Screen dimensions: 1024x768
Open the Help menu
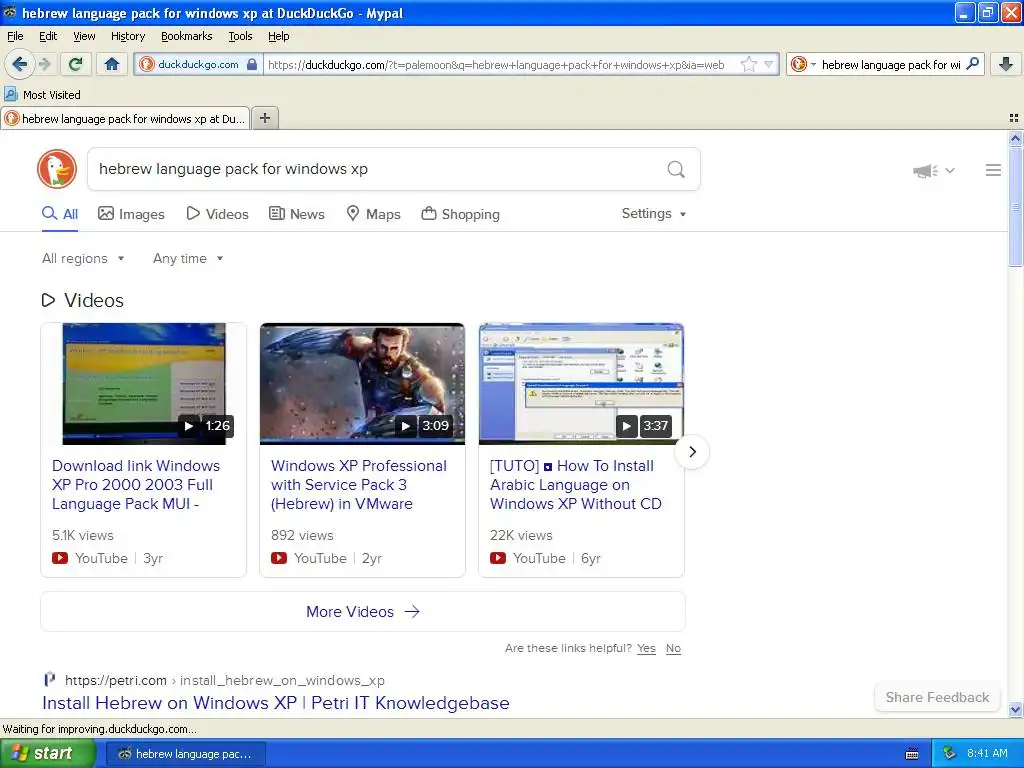[x=278, y=36]
